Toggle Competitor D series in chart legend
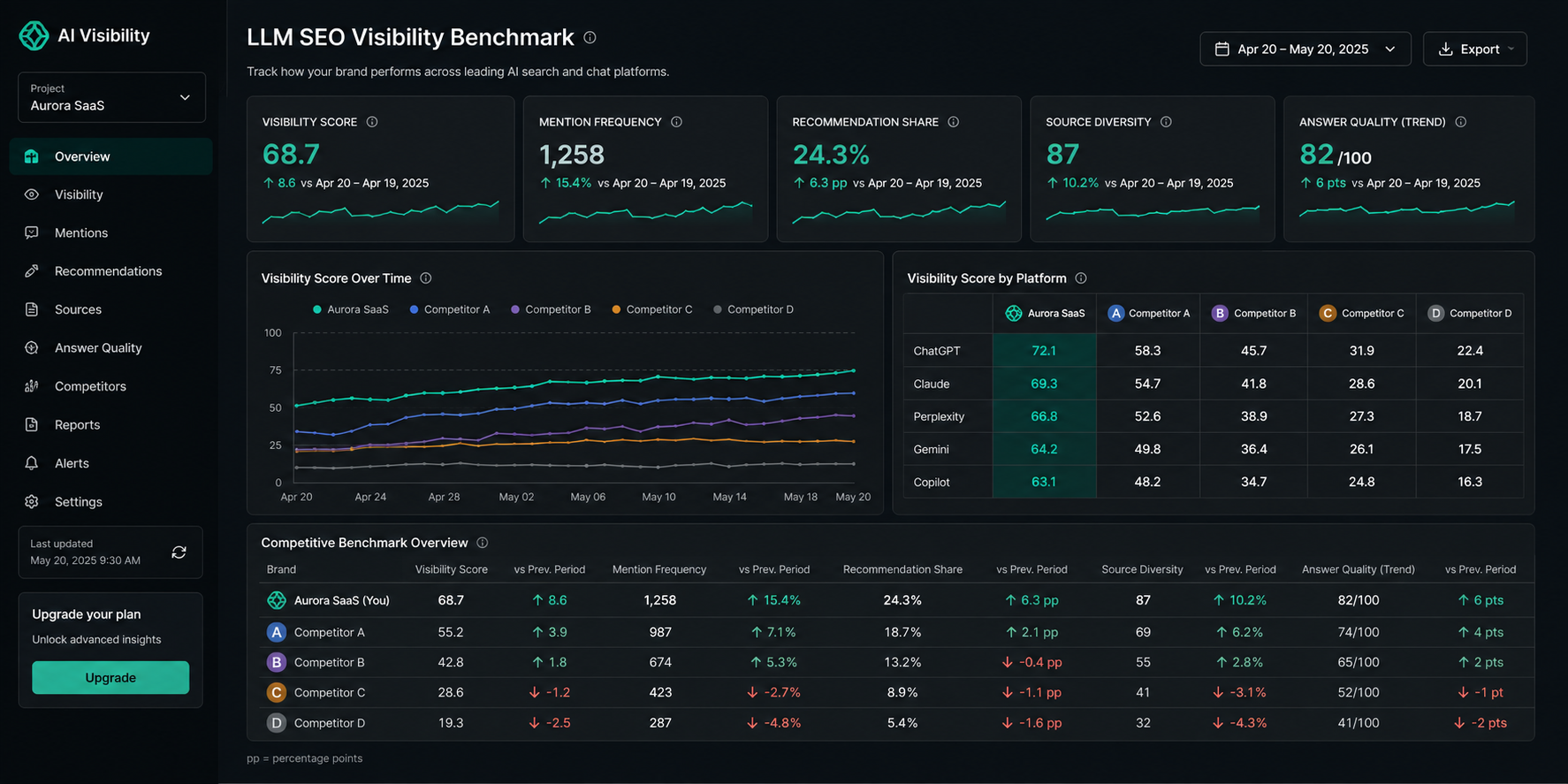The image size is (1568, 784). [754, 309]
